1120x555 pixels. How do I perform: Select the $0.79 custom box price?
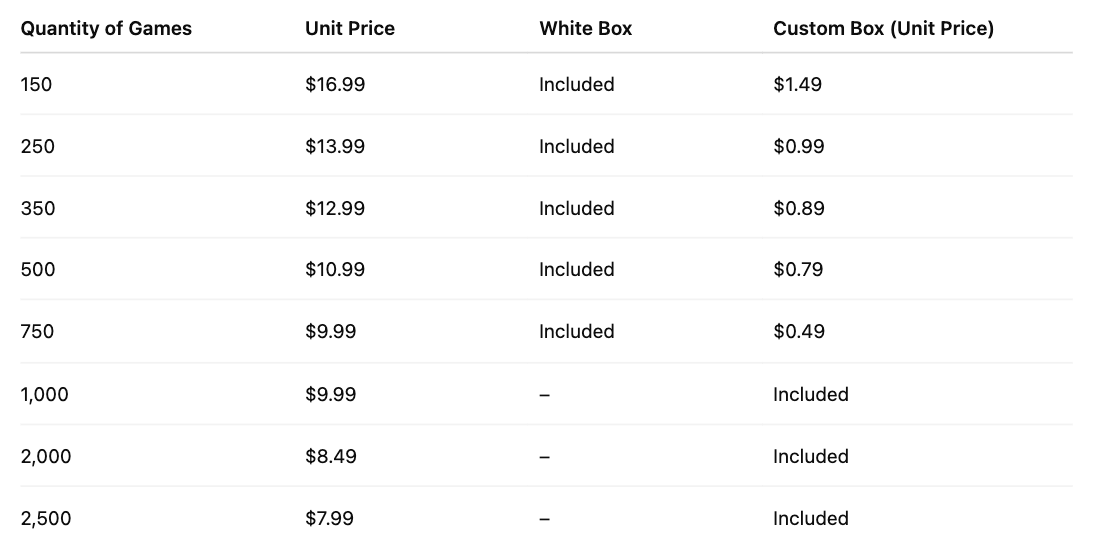798,270
